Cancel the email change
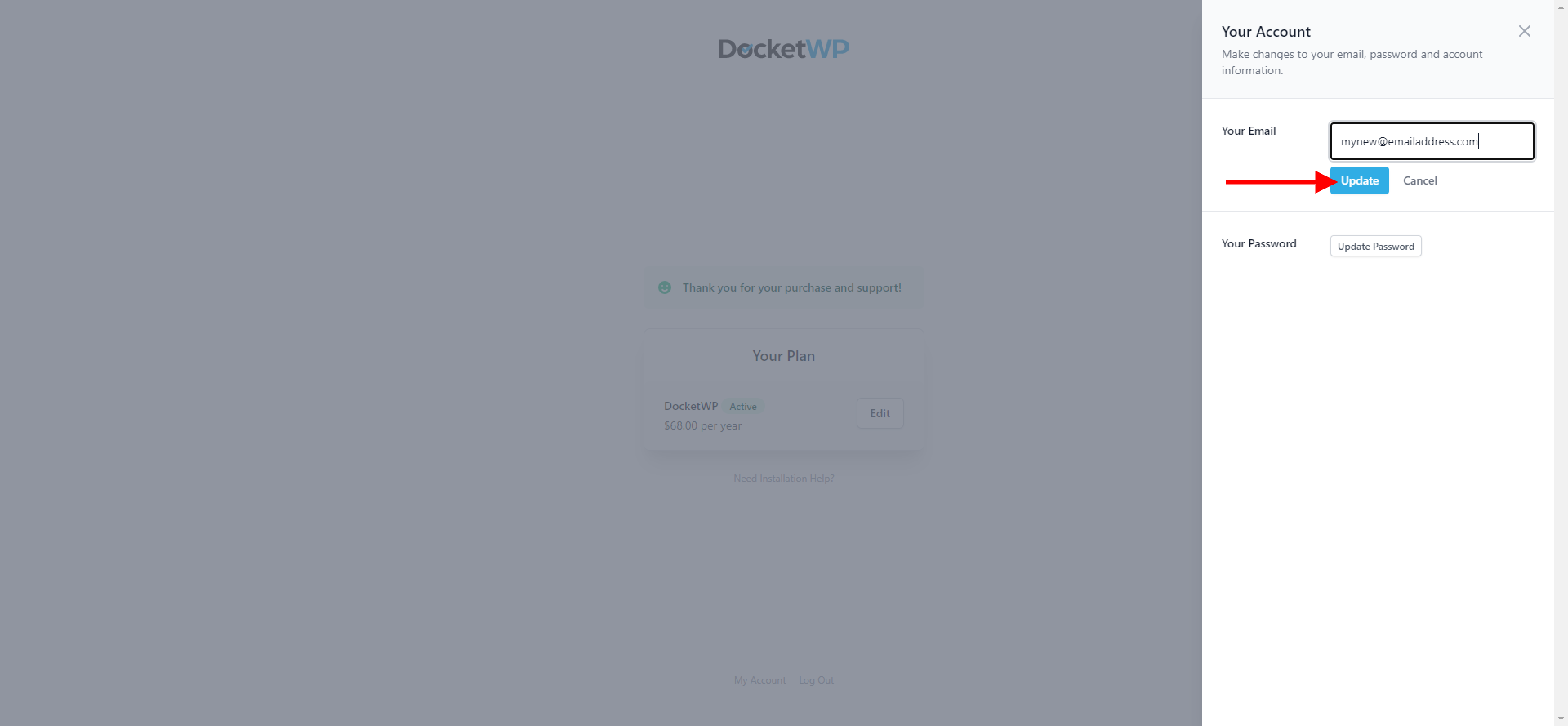Viewport: 1568px width, 726px height. tap(1419, 180)
